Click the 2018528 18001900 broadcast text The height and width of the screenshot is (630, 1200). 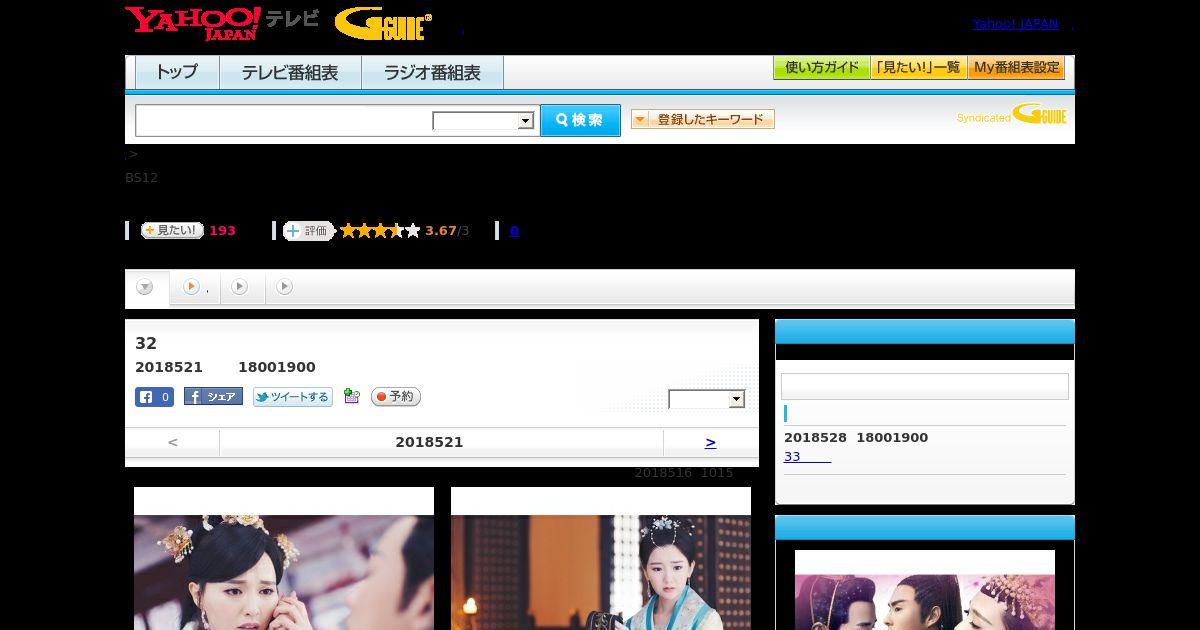(856, 437)
